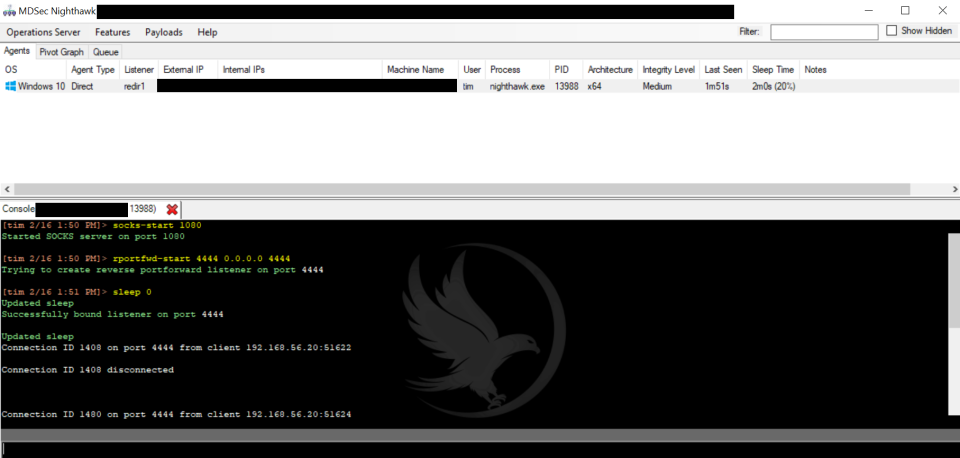Click the nighthawk.exe process cell
960x458 pixels.
[517, 86]
